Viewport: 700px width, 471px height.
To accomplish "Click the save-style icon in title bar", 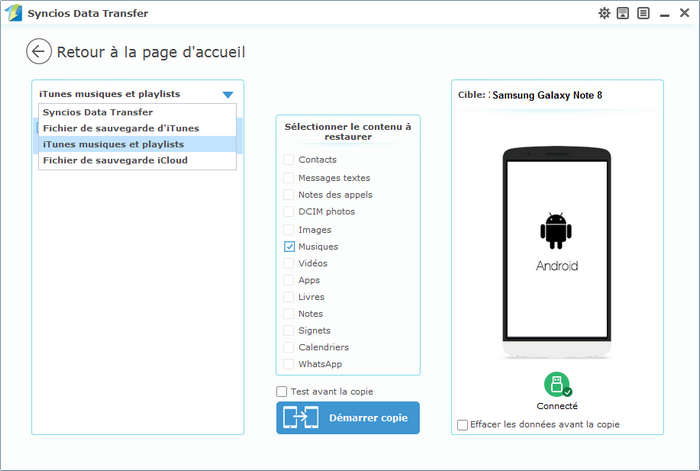I will [623, 13].
